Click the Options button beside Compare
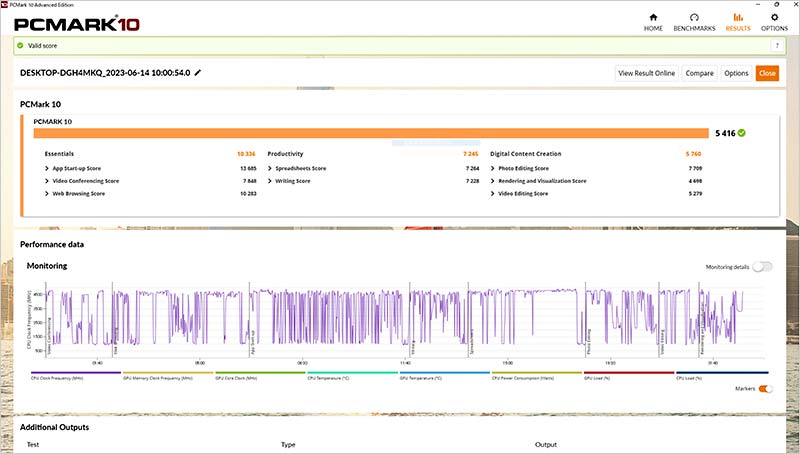Screen dimensions: 800x454 [x=736, y=73]
